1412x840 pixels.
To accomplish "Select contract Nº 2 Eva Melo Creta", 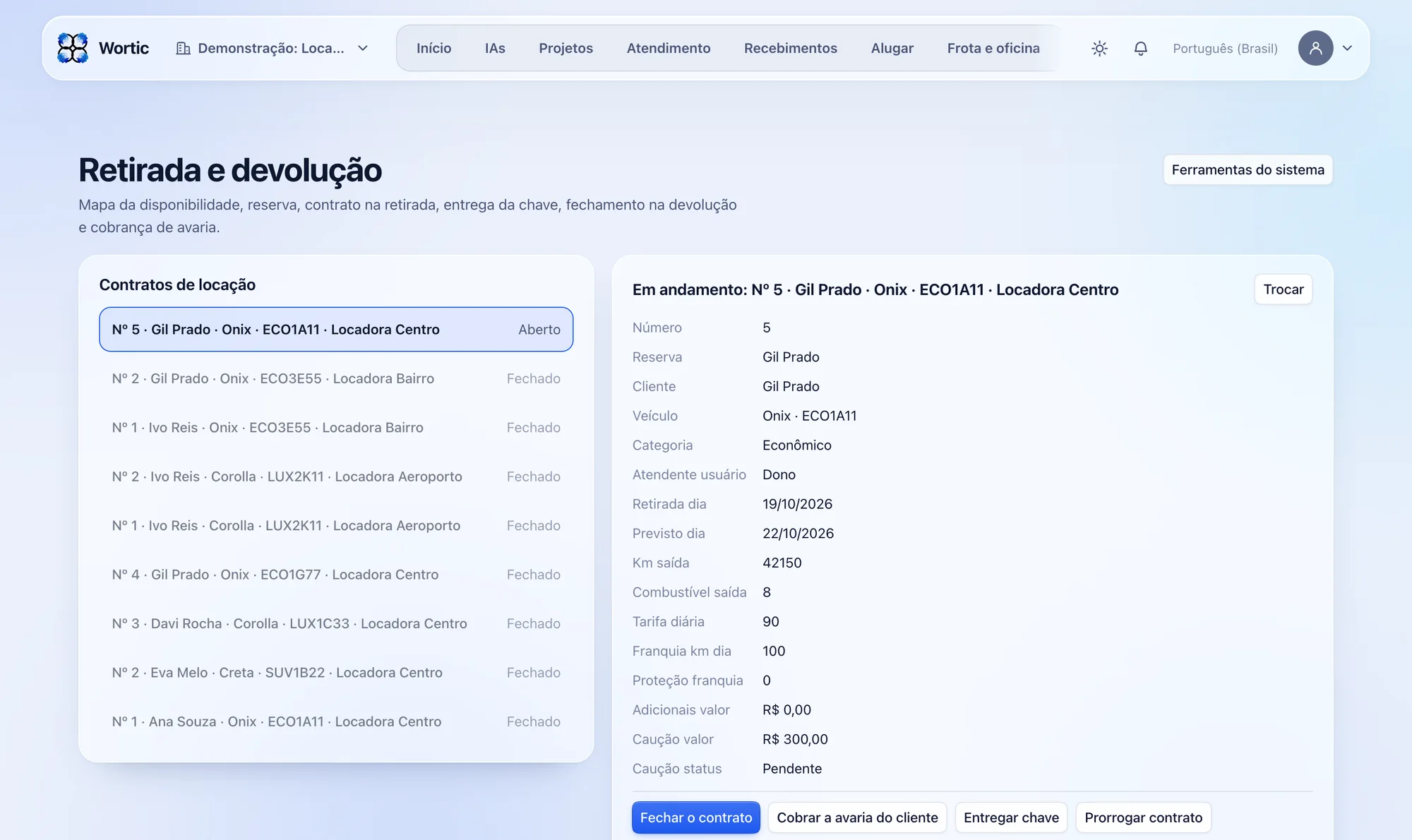I will point(336,673).
